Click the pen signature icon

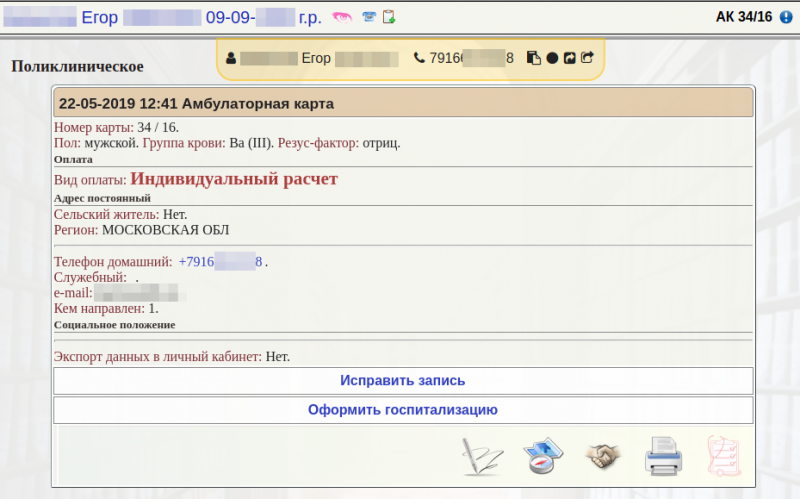pos(482,456)
